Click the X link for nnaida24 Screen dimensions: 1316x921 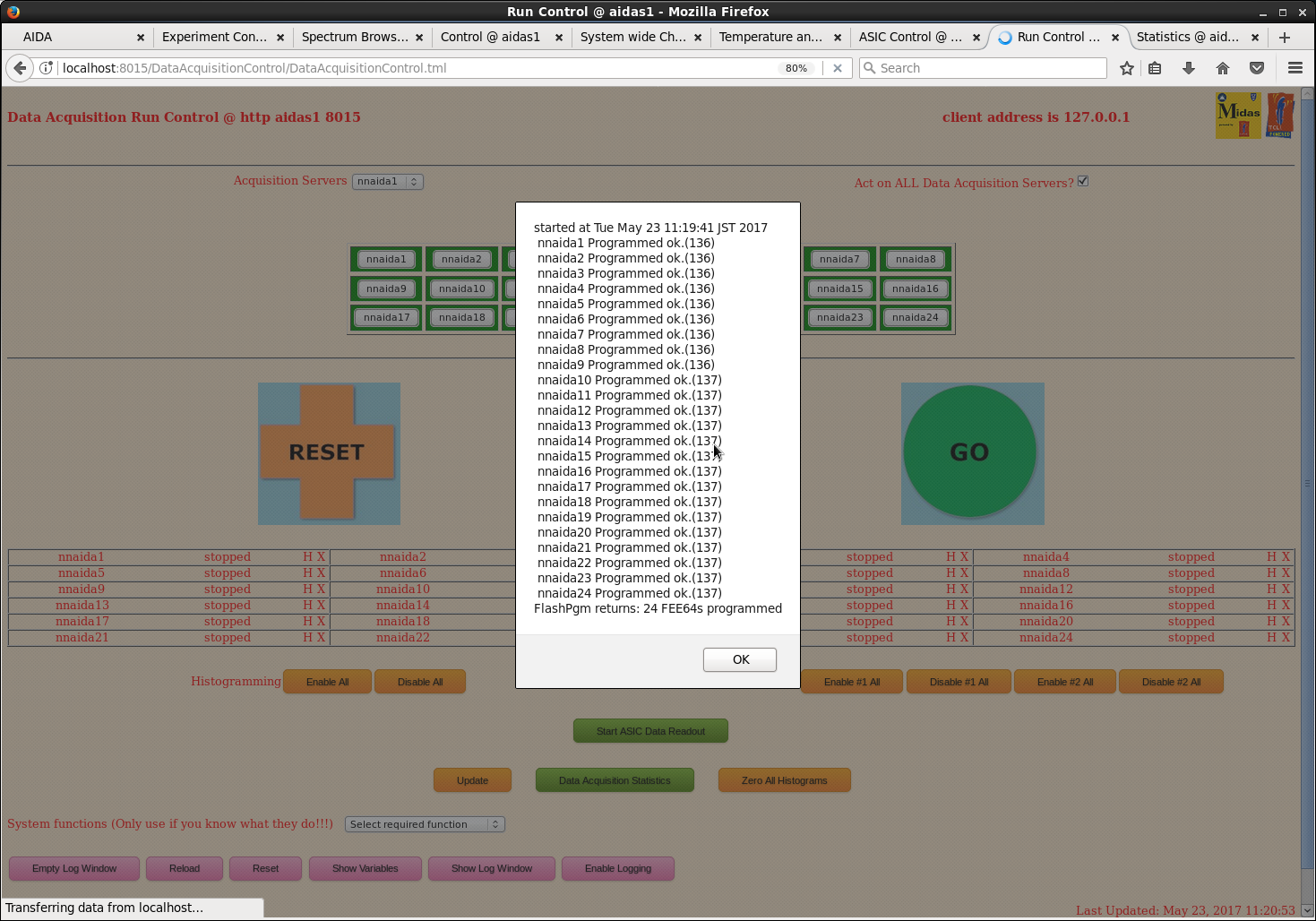(x=1286, y=638)
